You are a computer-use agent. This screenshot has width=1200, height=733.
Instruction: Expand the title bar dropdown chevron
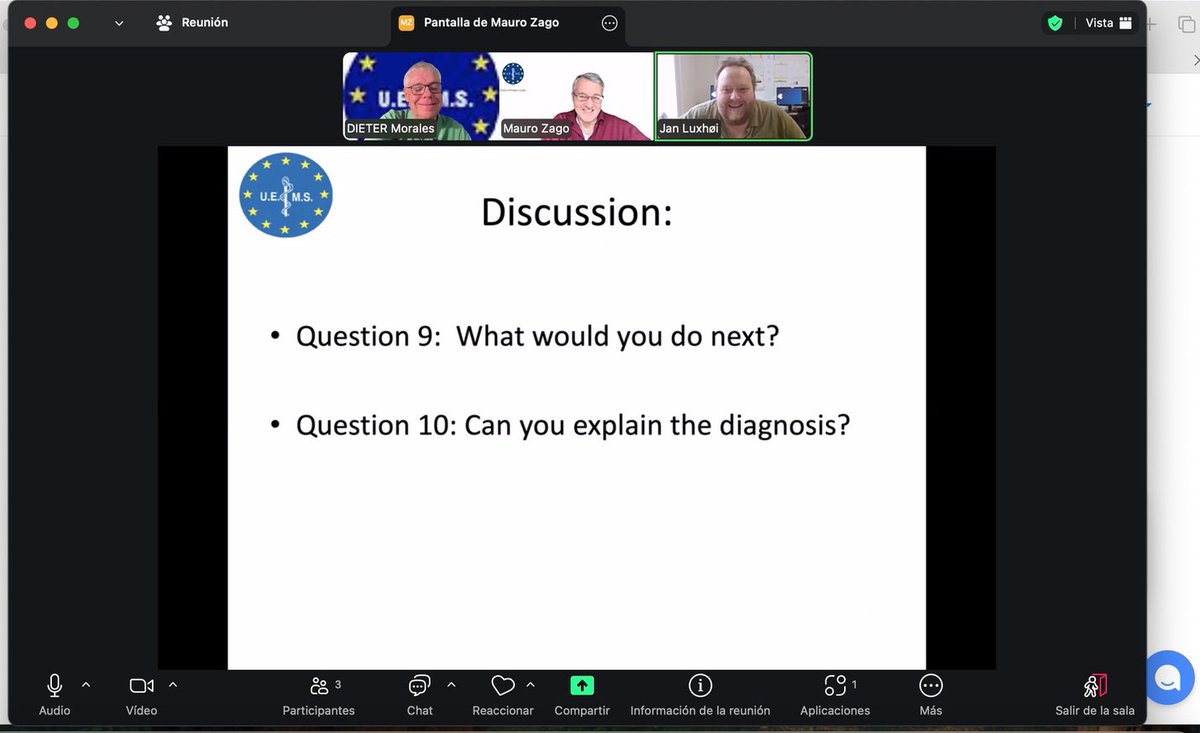pos(119,23)
